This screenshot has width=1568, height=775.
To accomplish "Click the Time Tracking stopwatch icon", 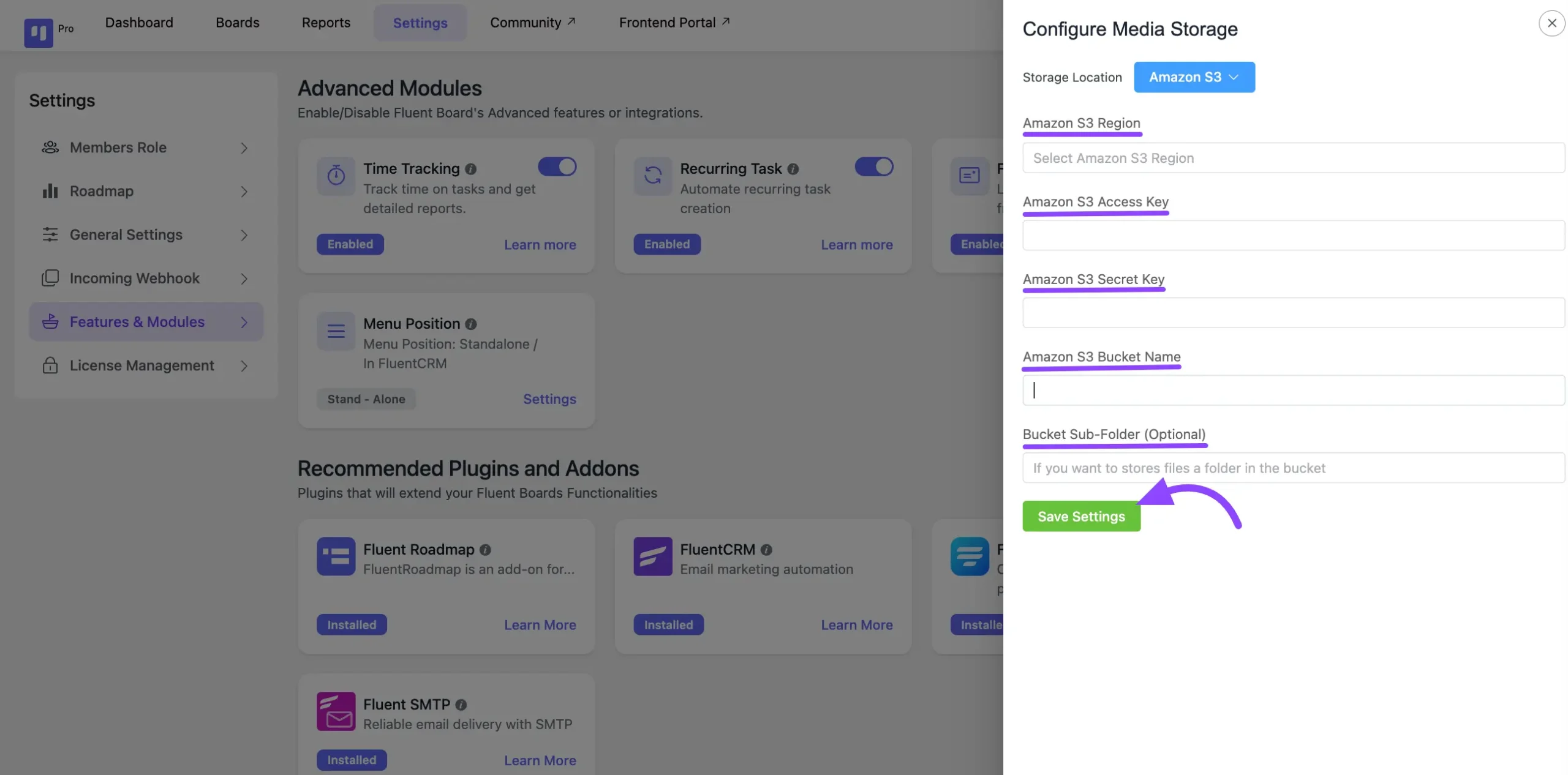I will coord(336,176).
